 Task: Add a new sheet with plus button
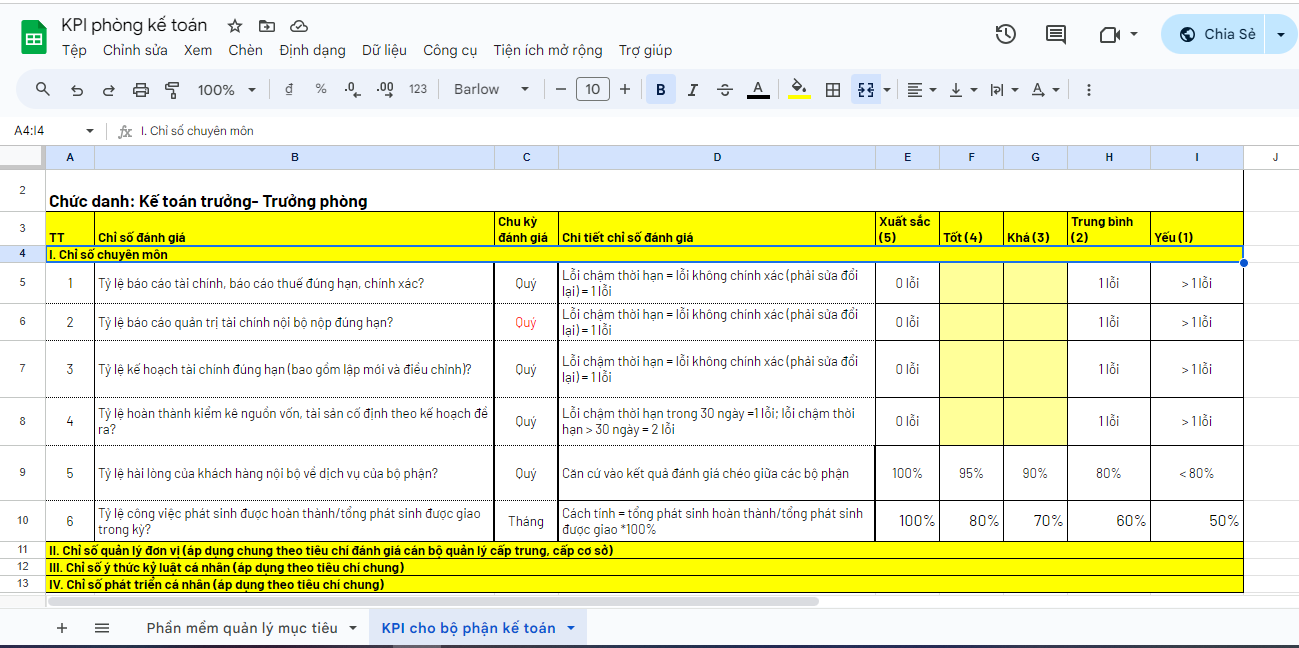pos(62,628)
